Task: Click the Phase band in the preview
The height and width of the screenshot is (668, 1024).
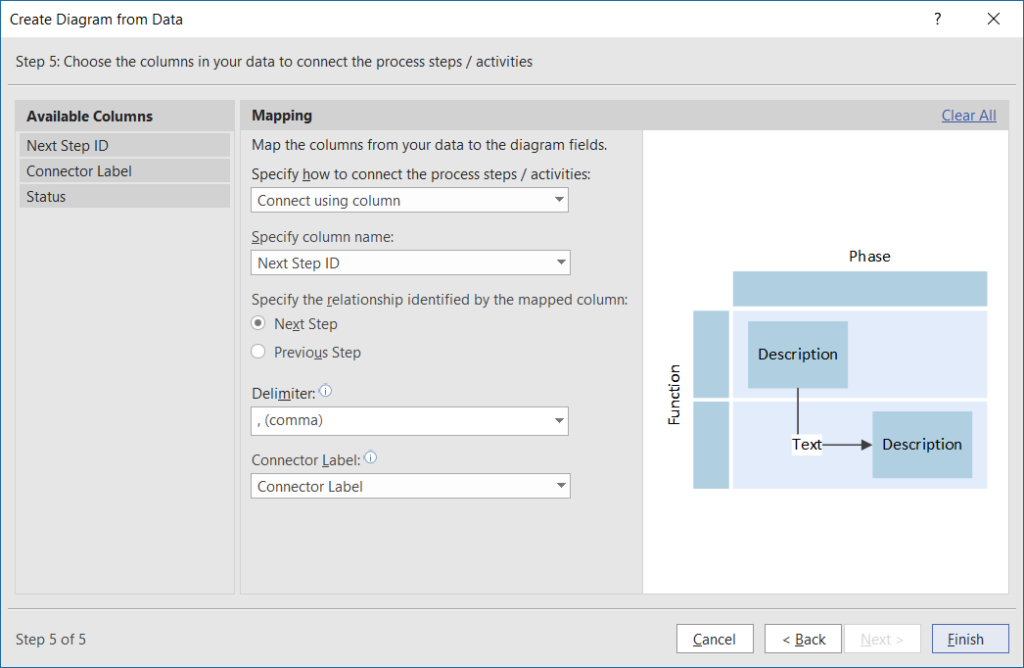Action: [860, 288]
